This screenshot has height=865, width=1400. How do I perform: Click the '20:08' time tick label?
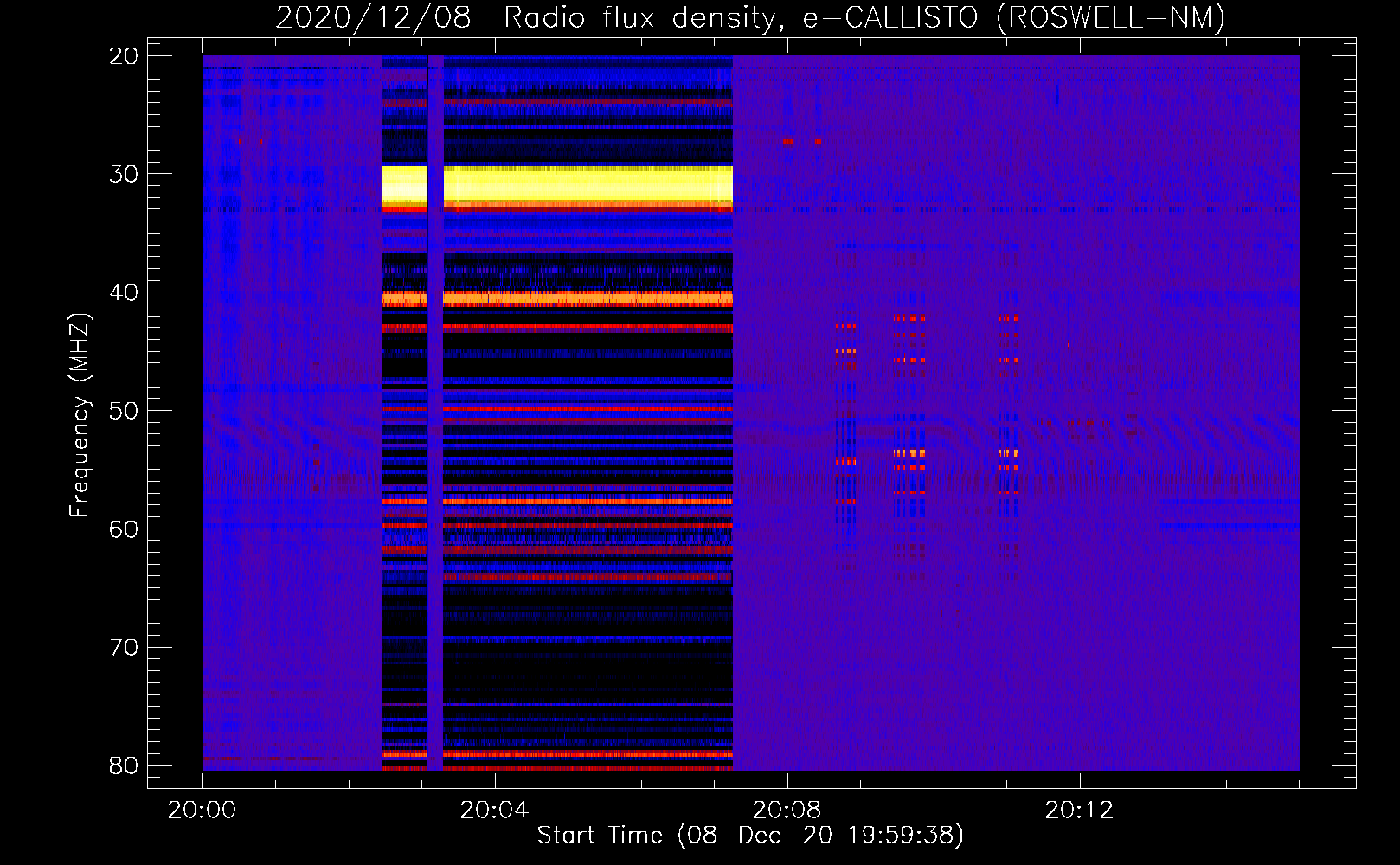click(x=787, y=811)
